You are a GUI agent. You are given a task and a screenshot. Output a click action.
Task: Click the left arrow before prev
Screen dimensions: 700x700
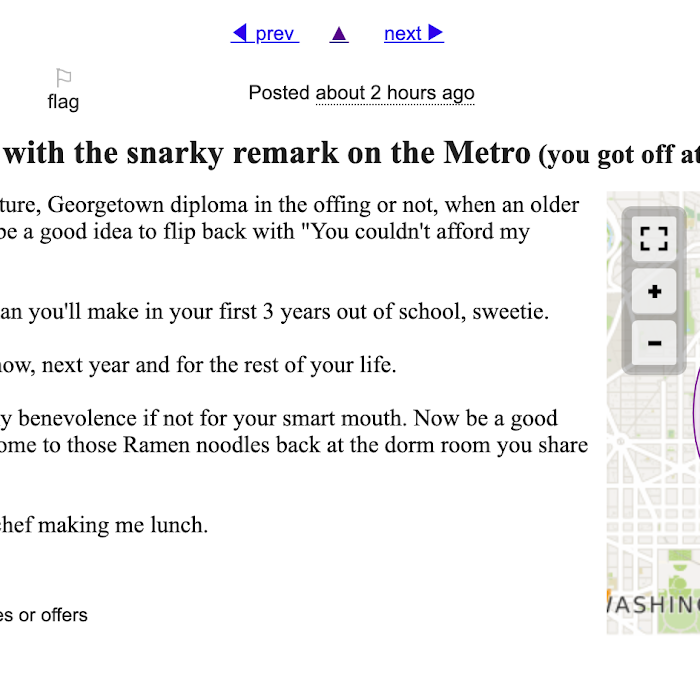pos(240,33)
